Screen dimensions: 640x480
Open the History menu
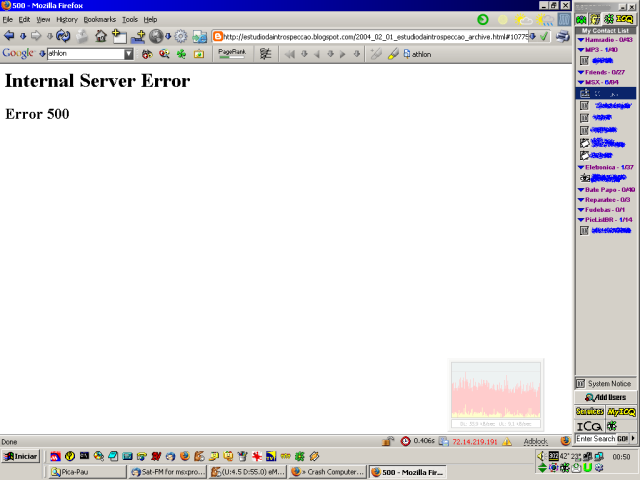[x=67, y=19]
